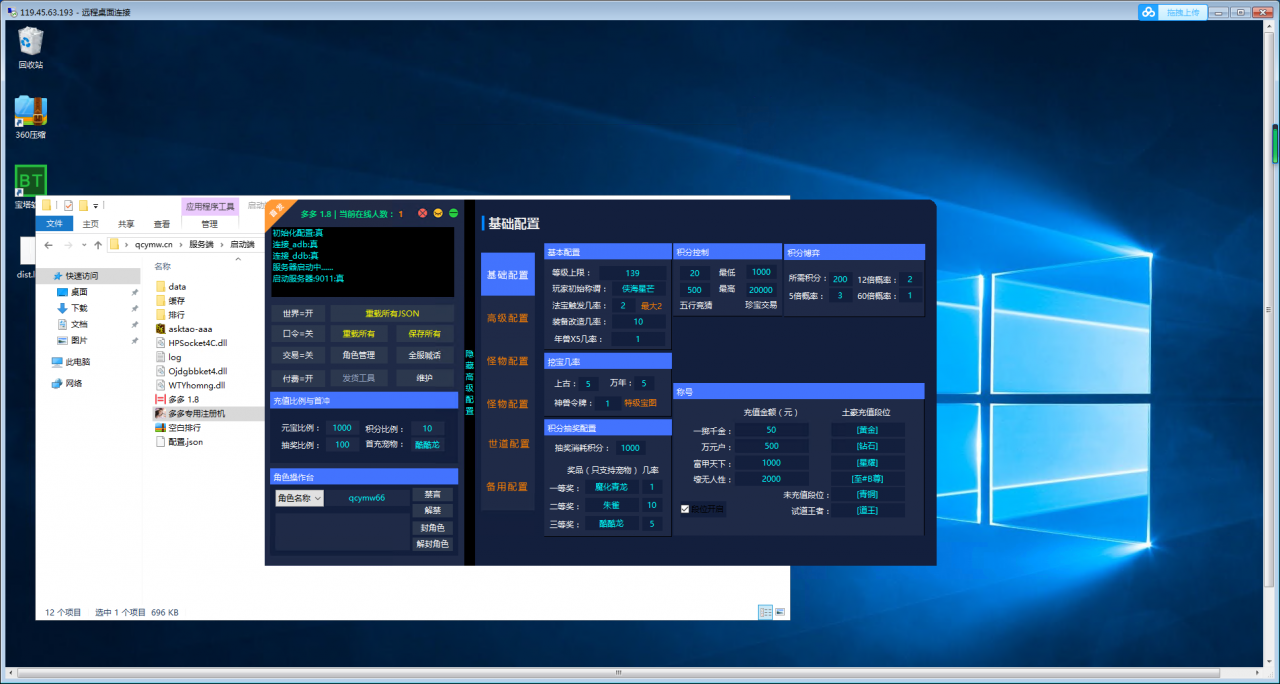The width and height of the screenshot is (1280, 684).
Task: Select the asktao-aaa application file icon
Action: click(161, 328)
